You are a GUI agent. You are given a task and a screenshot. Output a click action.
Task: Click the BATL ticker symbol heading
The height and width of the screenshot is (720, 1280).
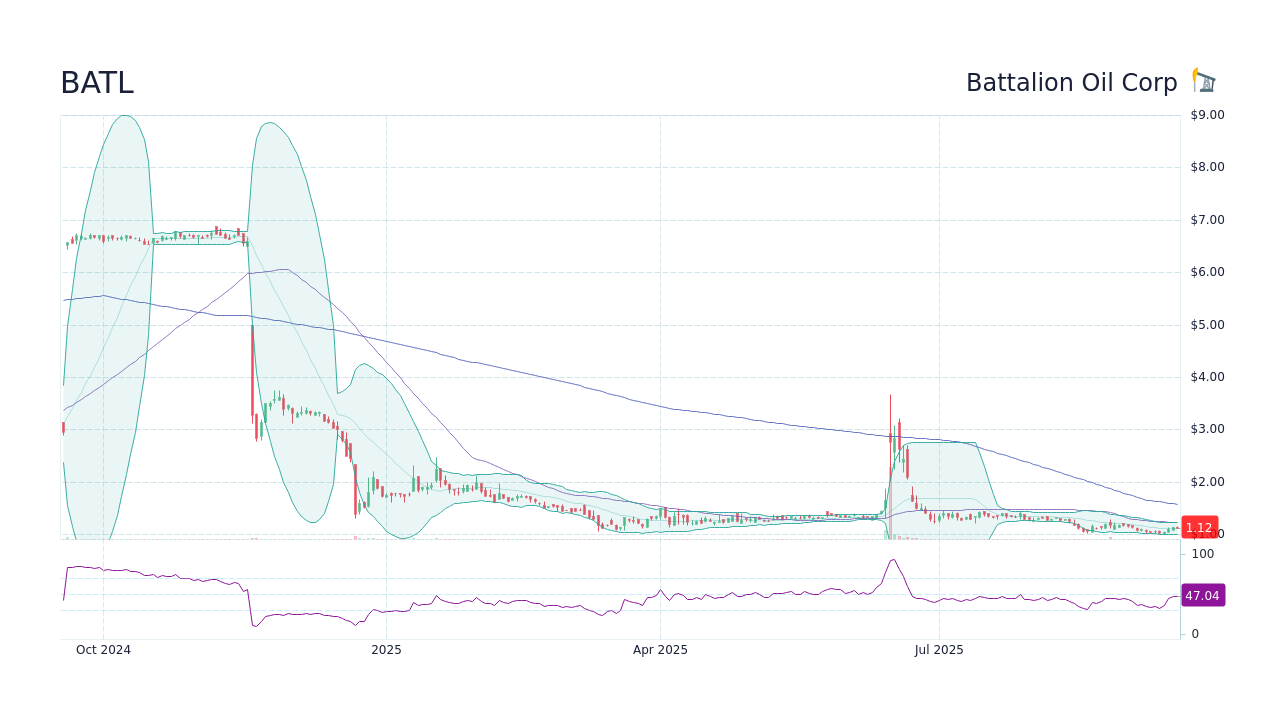coord(97,83)
